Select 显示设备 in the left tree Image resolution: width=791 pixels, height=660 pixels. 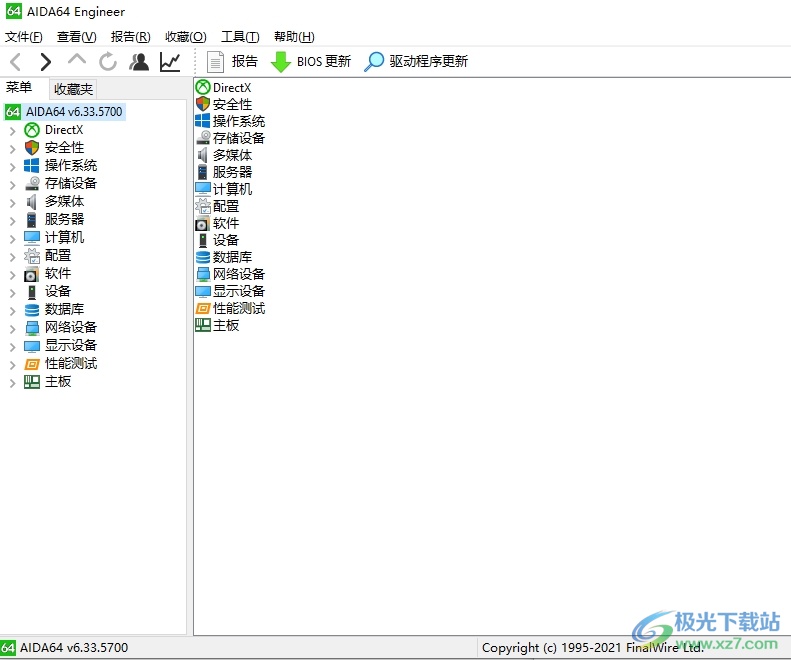point(71,345)
